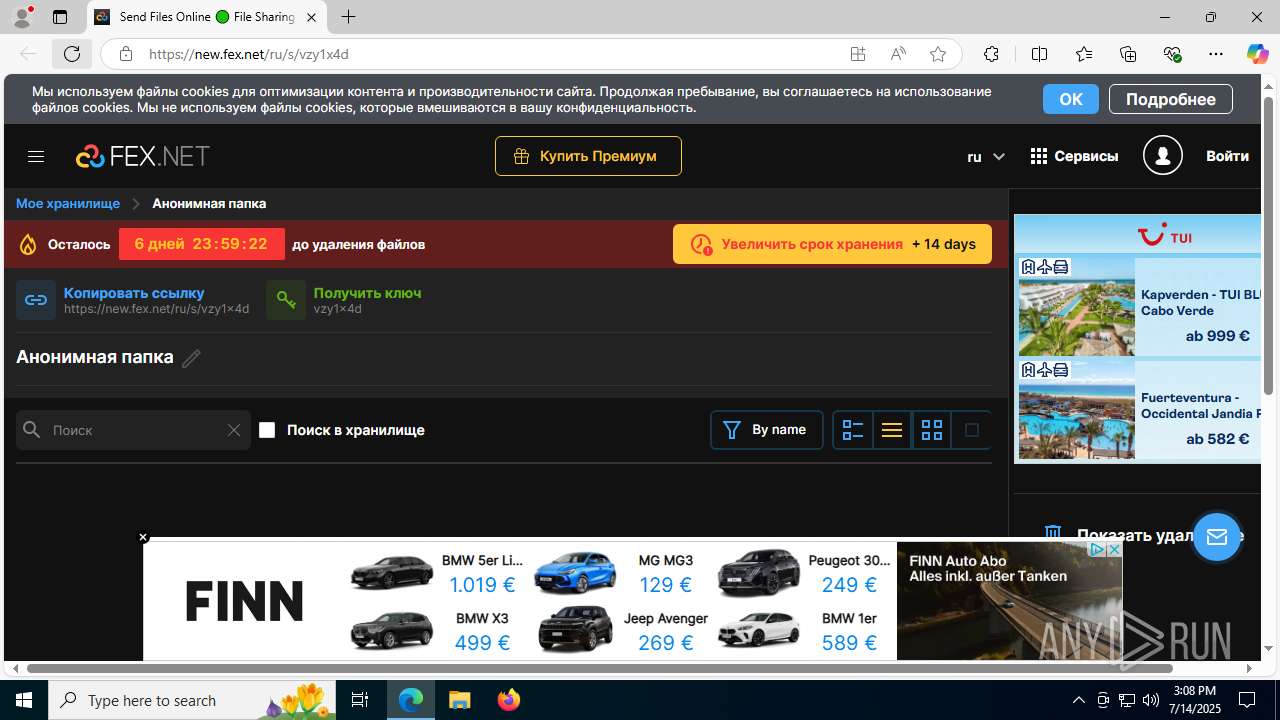Open the Kapverden TUI ad thumbnail
This screenshot has width=1280, height=720.
click(1077, 306)
